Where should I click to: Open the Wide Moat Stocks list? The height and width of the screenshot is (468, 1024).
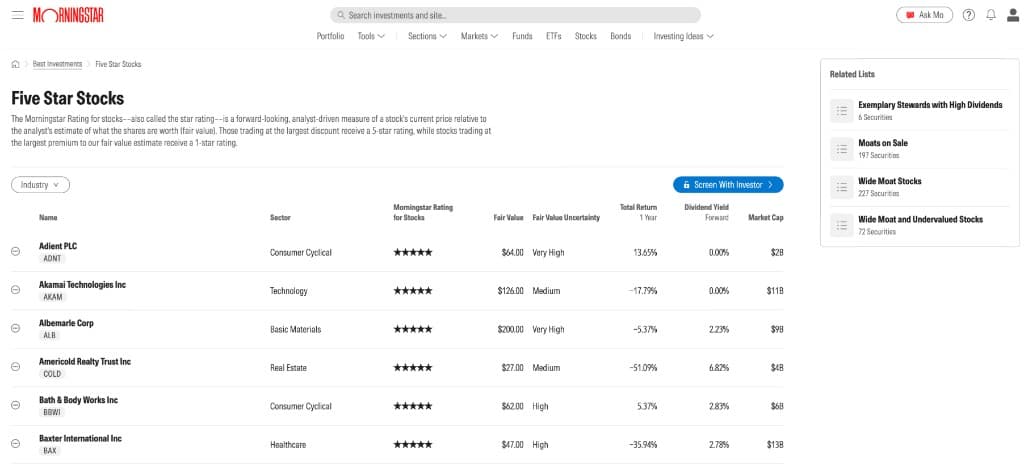(x=890, y=181)
